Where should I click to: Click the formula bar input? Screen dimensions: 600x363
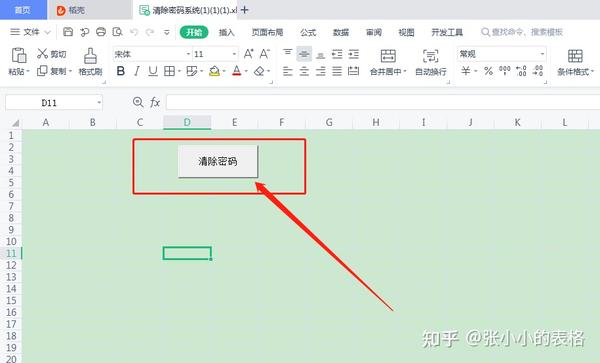pyautogui.click(x=383, y=103)
